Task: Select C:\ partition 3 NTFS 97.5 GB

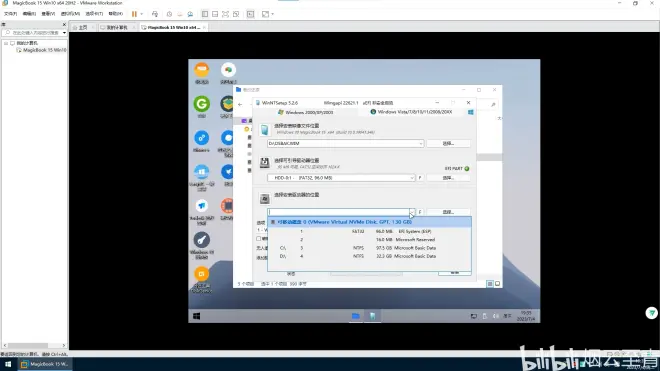Action: [x=369, y=248]
